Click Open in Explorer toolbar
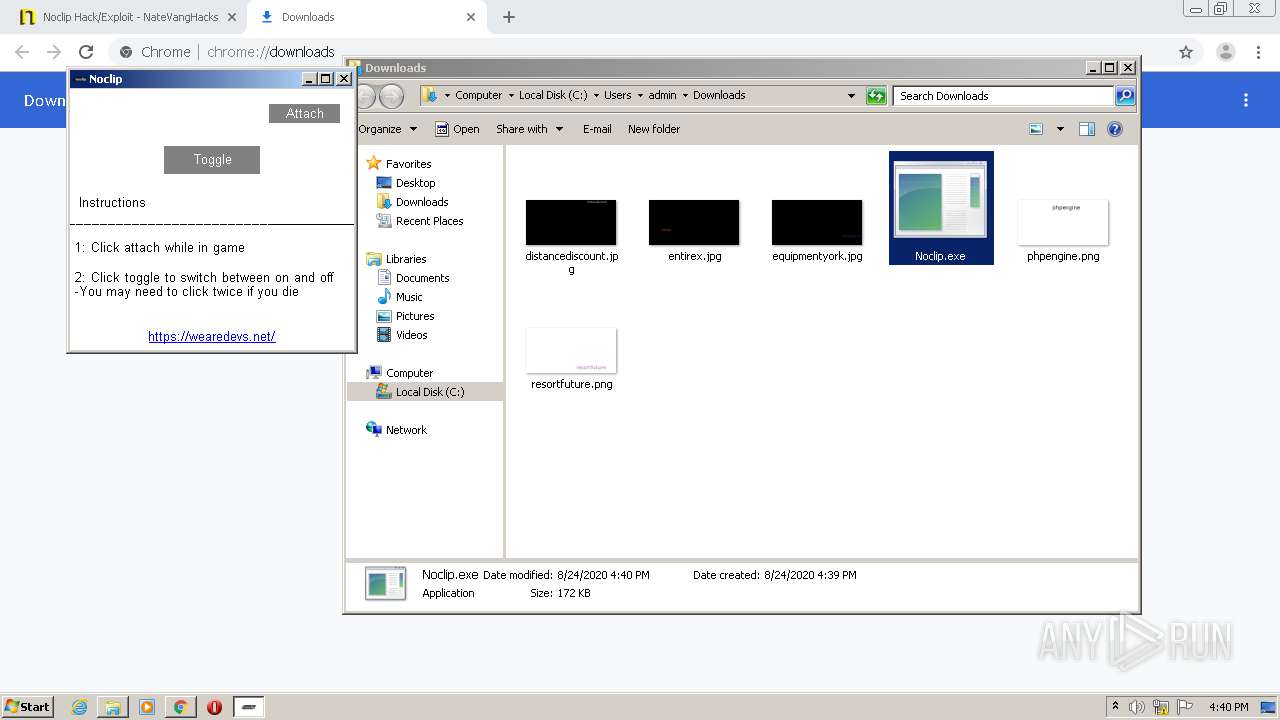Image resolution: width=1280 pixels, height=720 pixels. click(457, 129)
